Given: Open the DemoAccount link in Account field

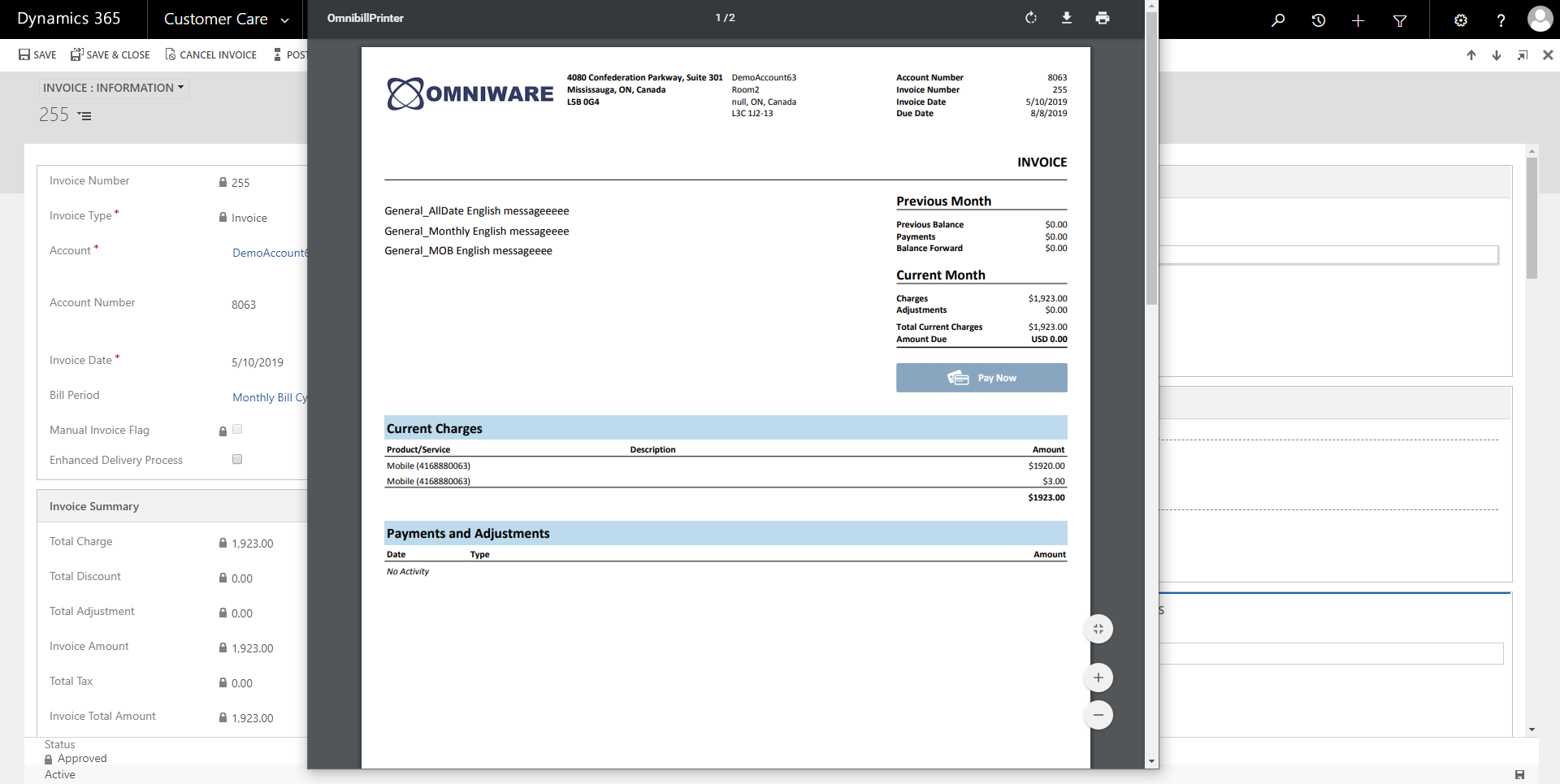Looking at the screenshot, I should [270, 253].
